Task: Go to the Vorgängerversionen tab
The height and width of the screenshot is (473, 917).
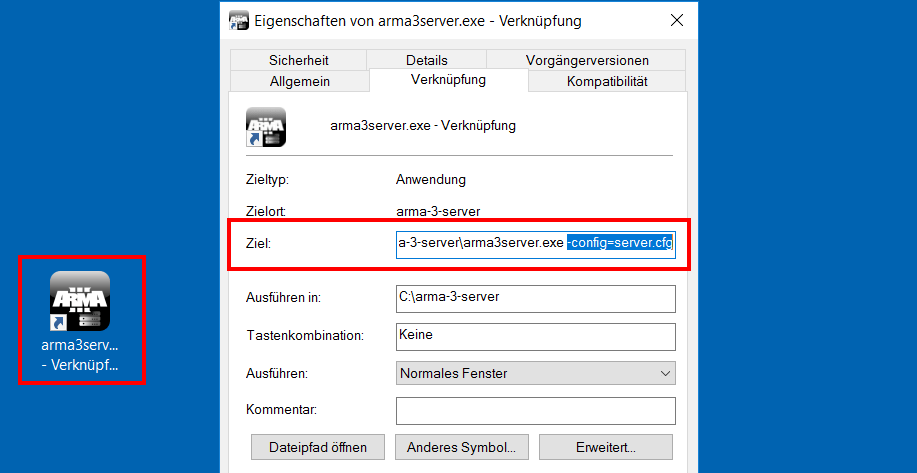Action: point(587,60)
